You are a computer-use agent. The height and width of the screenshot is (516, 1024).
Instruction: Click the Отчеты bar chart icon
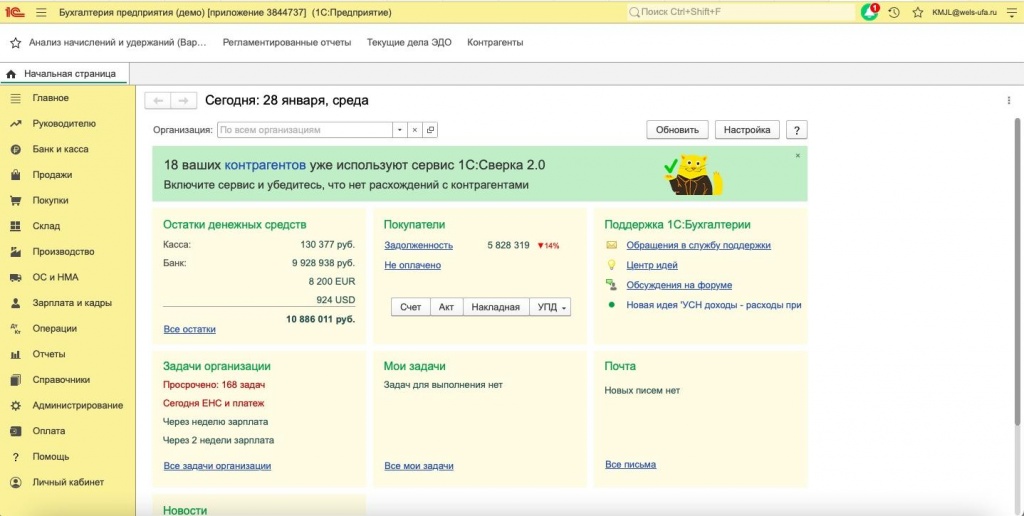pos(16,354)
